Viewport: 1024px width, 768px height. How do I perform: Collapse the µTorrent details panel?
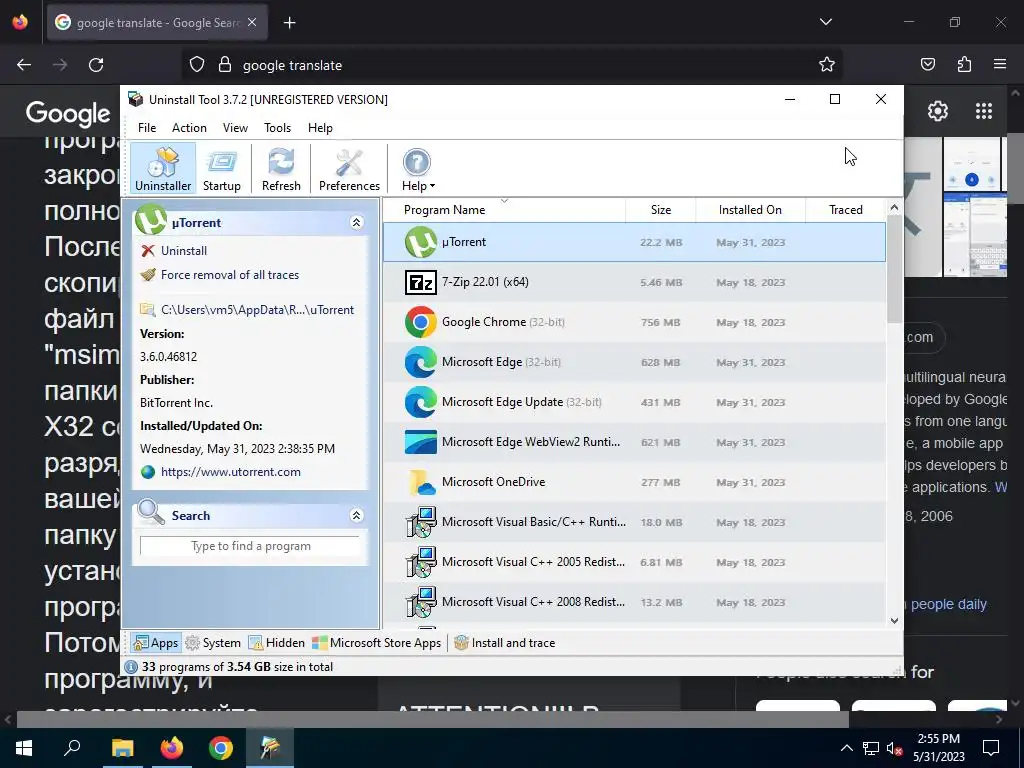(357, 223)
